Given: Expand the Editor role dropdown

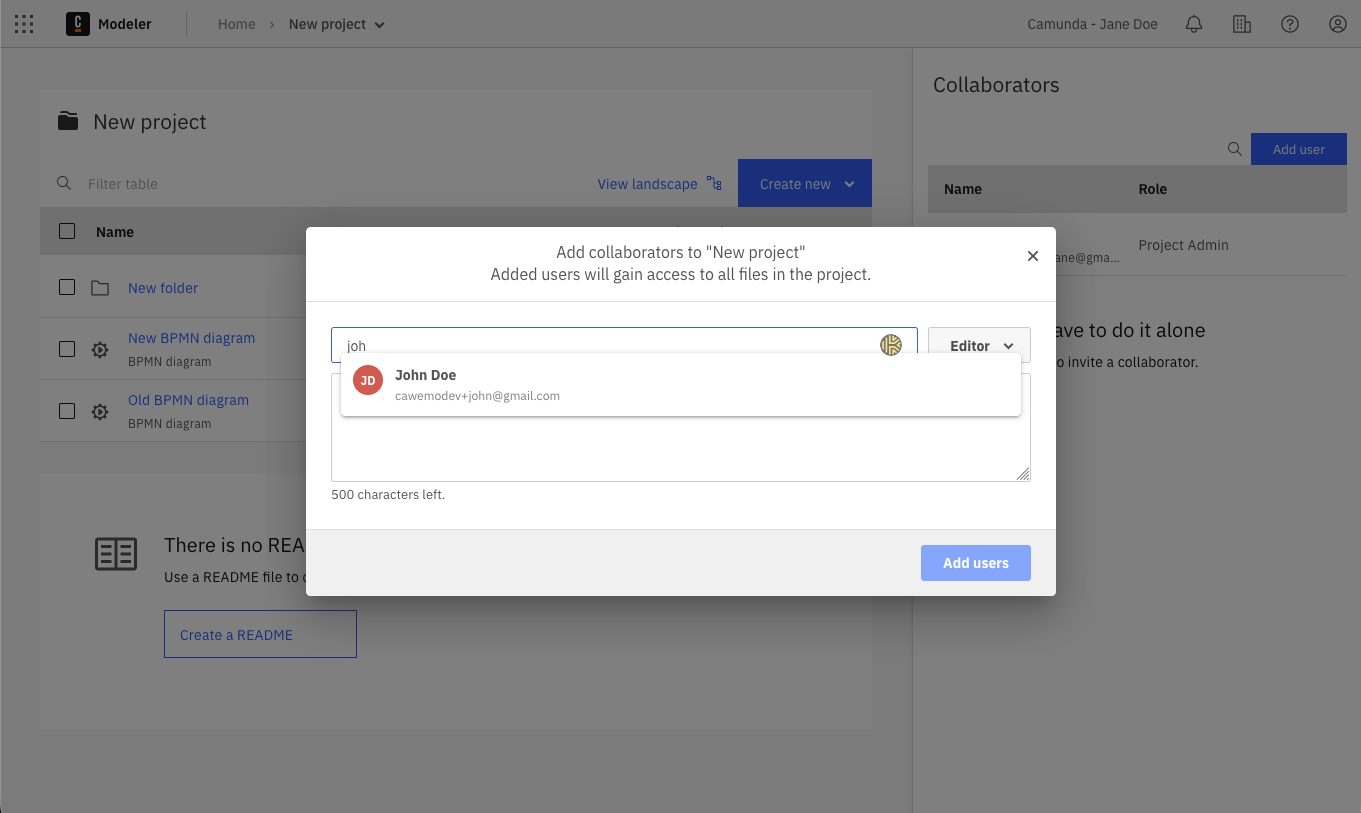Looking at the screenshot, I should click(978, 345).
